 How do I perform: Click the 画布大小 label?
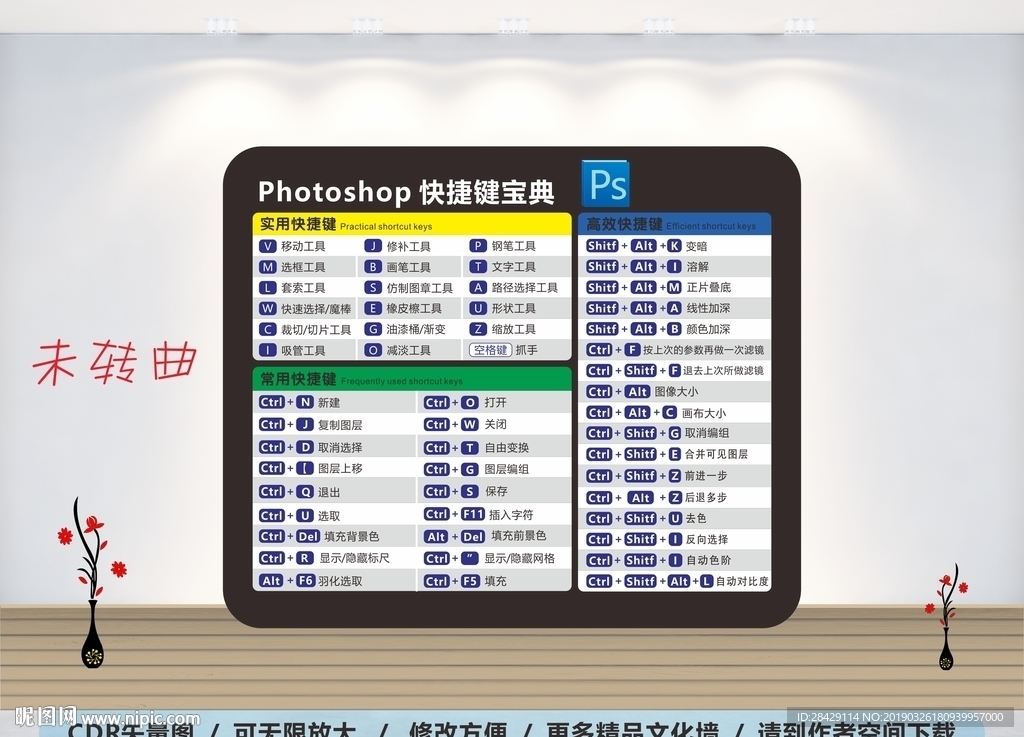[x=704, y=413]
